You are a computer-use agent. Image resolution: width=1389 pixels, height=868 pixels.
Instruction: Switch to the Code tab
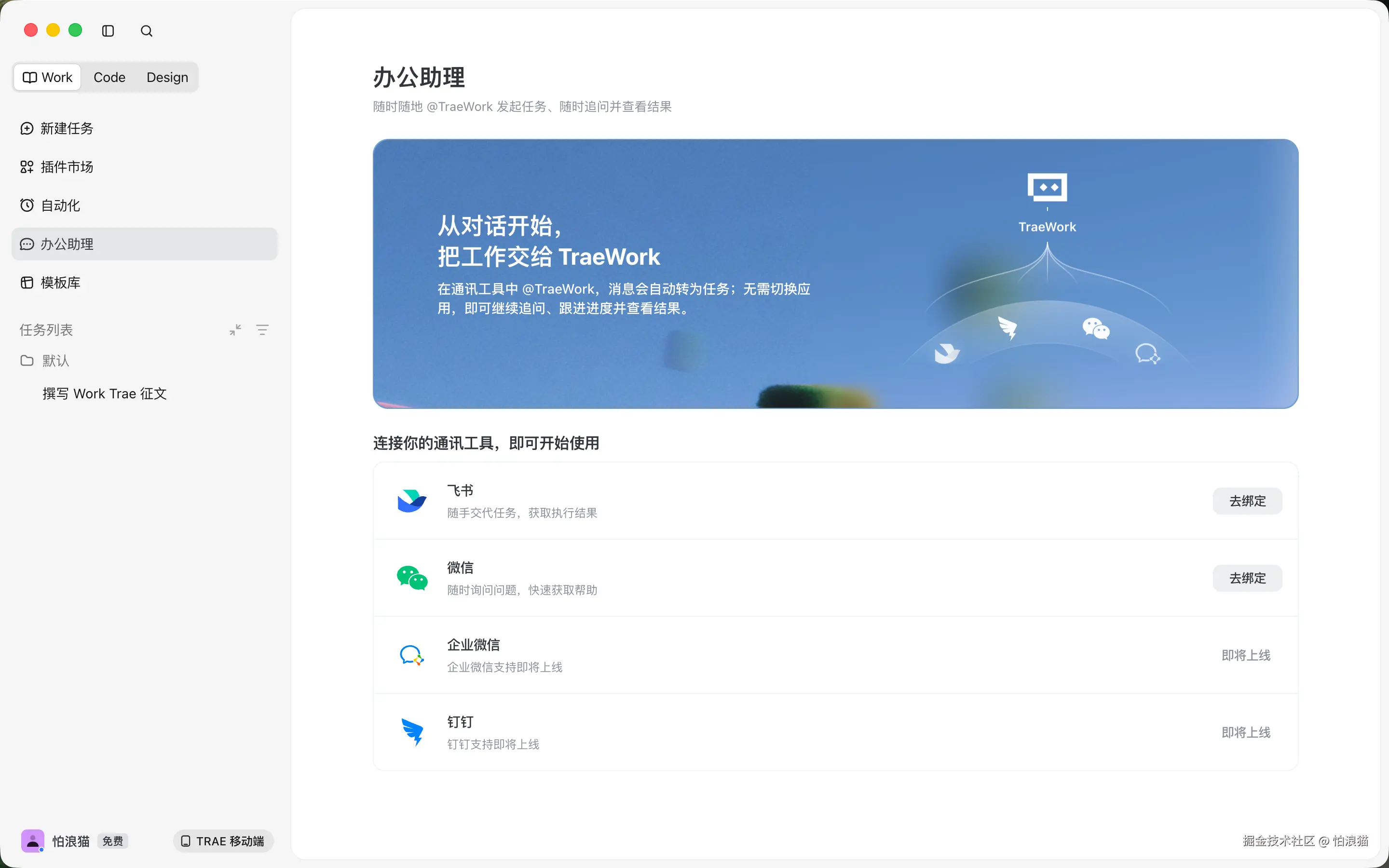pos(109,78)
